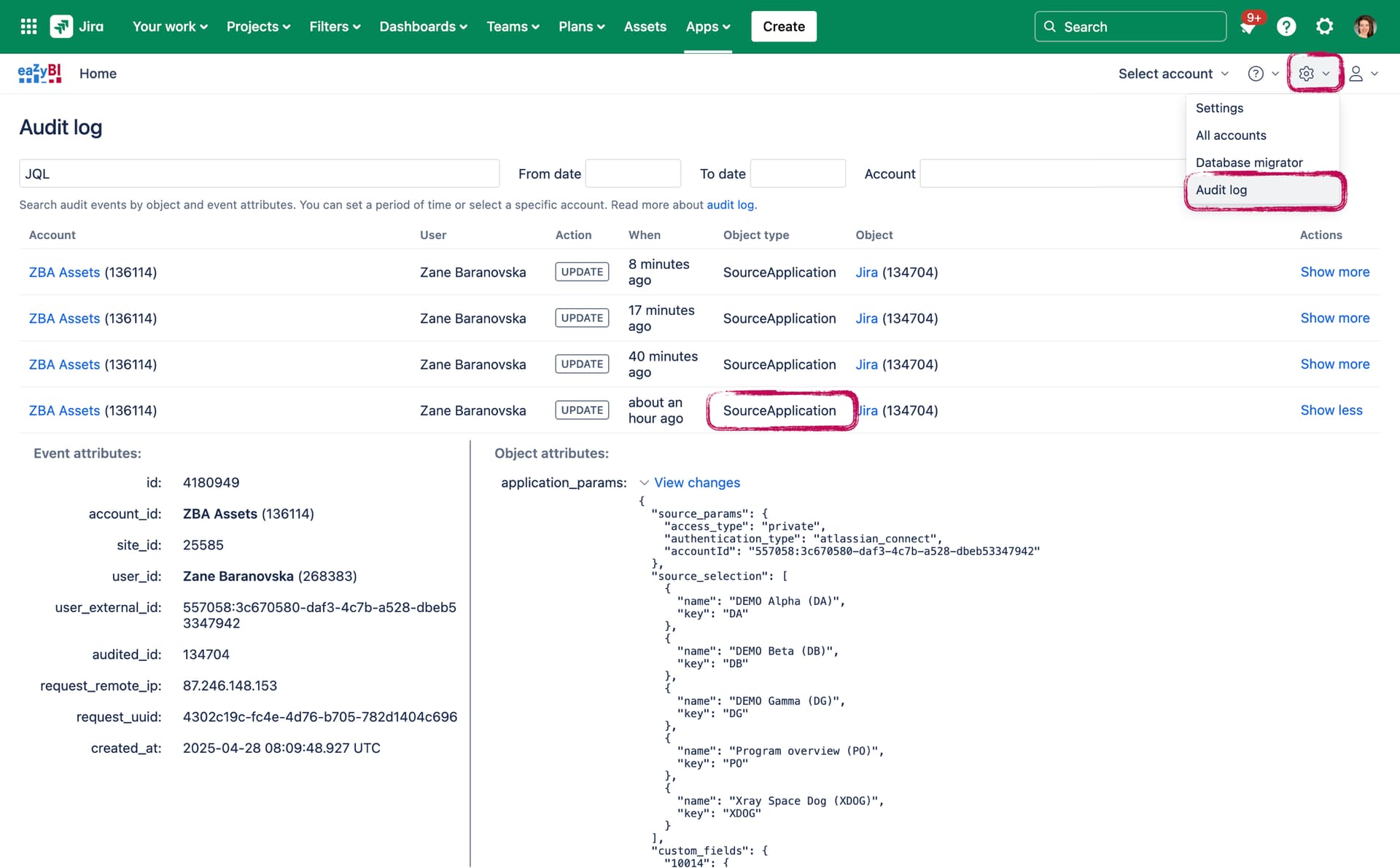Go to eazyBI Home

pos(98,74)
